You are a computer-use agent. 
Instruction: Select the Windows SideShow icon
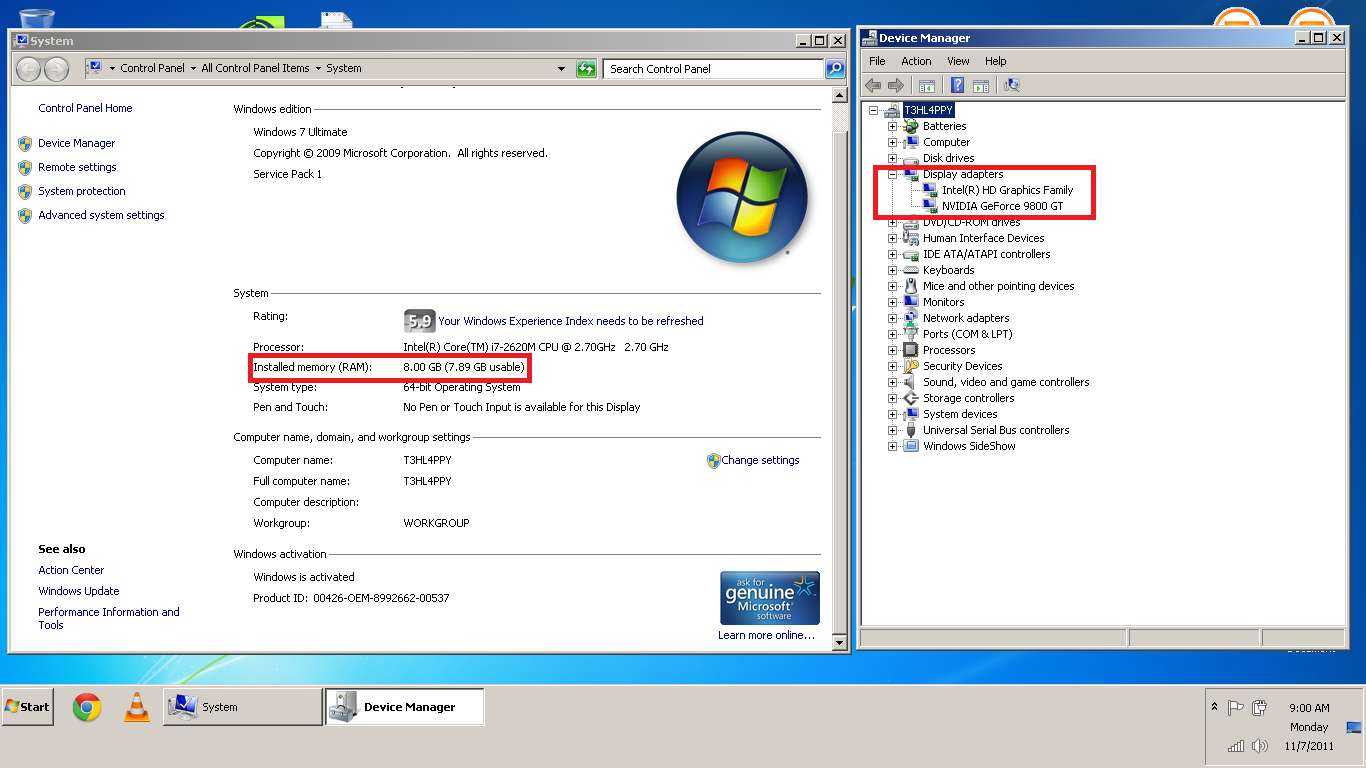911,446
